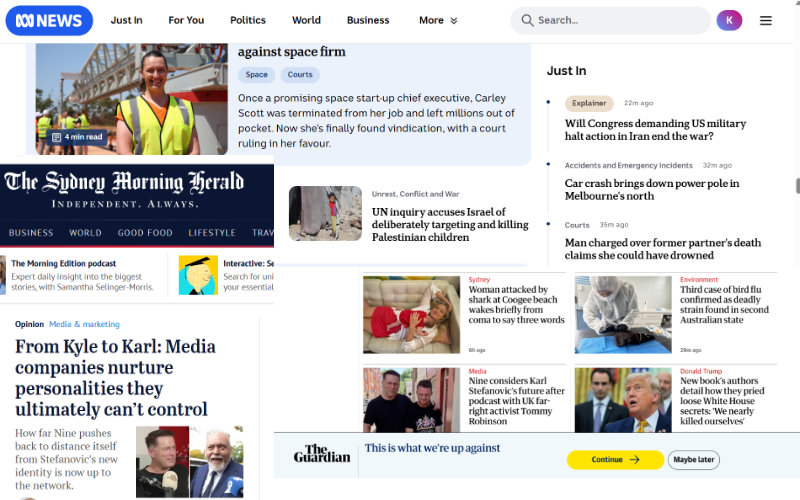Open Just In nav item

127,20
